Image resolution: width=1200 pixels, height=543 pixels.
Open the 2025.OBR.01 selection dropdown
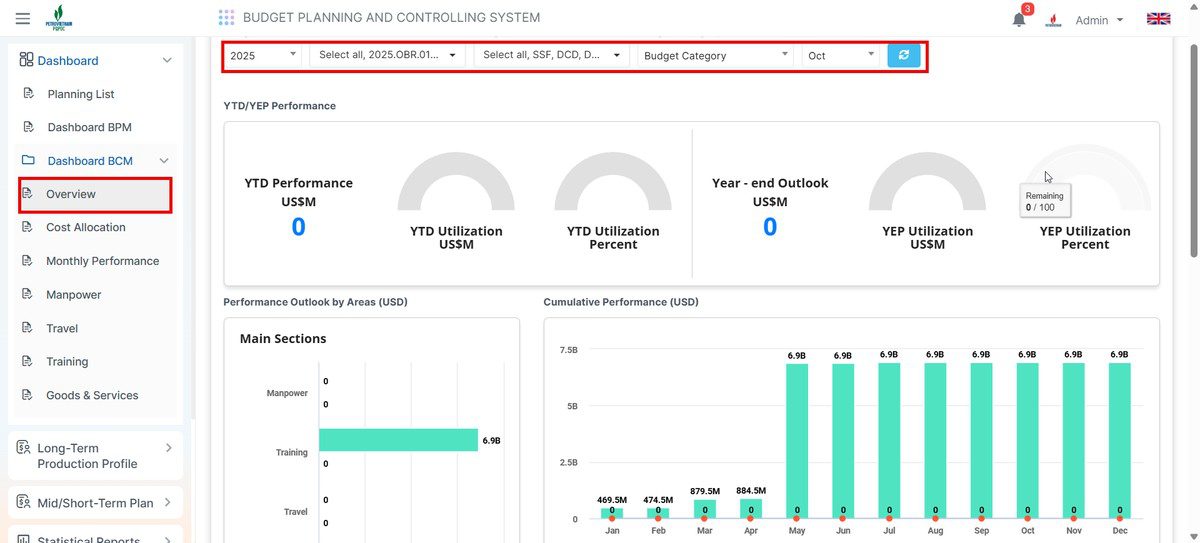[387, 56]
